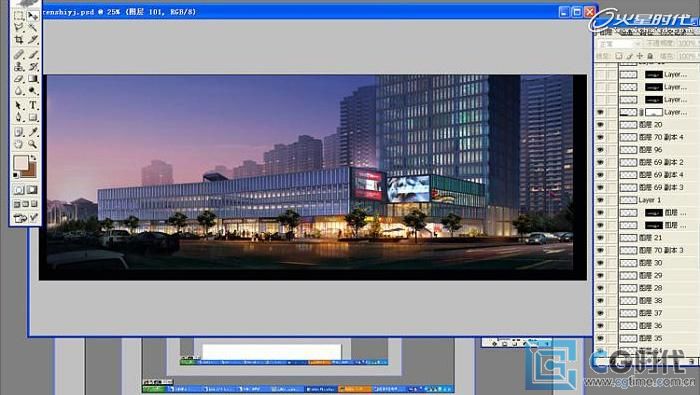Screen dimensions: 700x395
Task: Switch to Standard Screen mode
Action: coord(17,204)
